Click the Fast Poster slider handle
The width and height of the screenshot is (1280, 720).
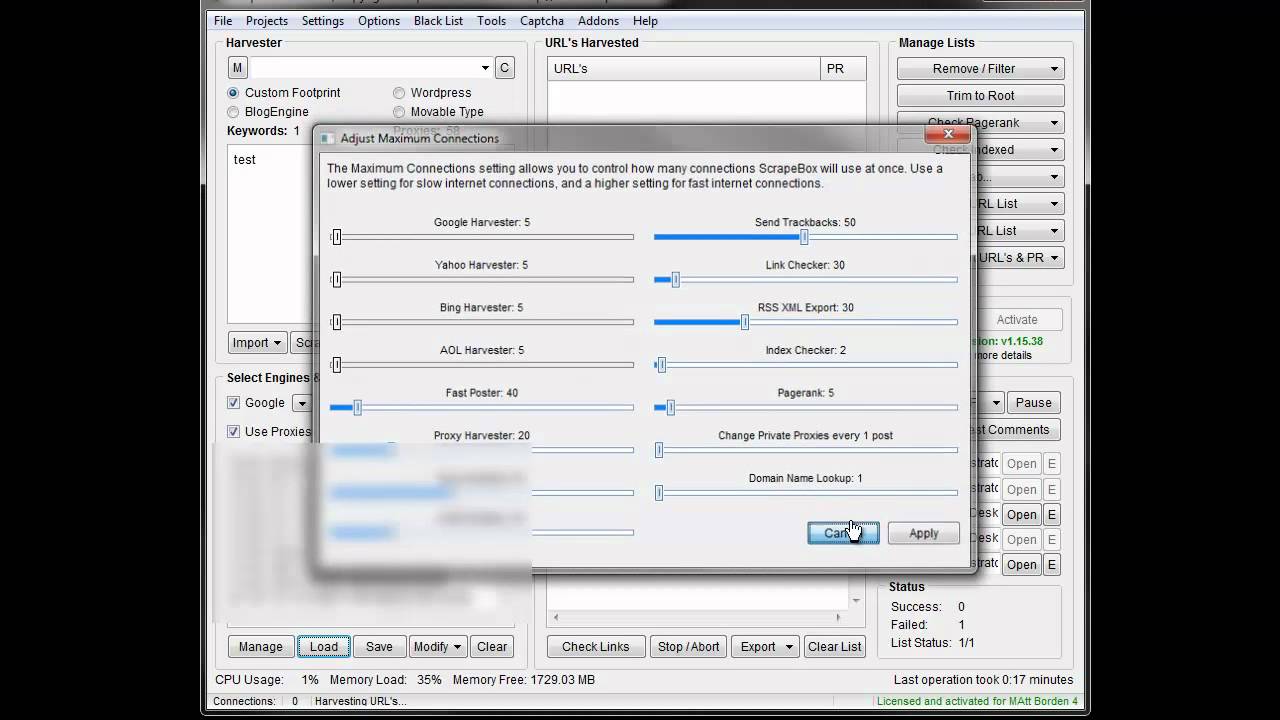tap(357, 408)
